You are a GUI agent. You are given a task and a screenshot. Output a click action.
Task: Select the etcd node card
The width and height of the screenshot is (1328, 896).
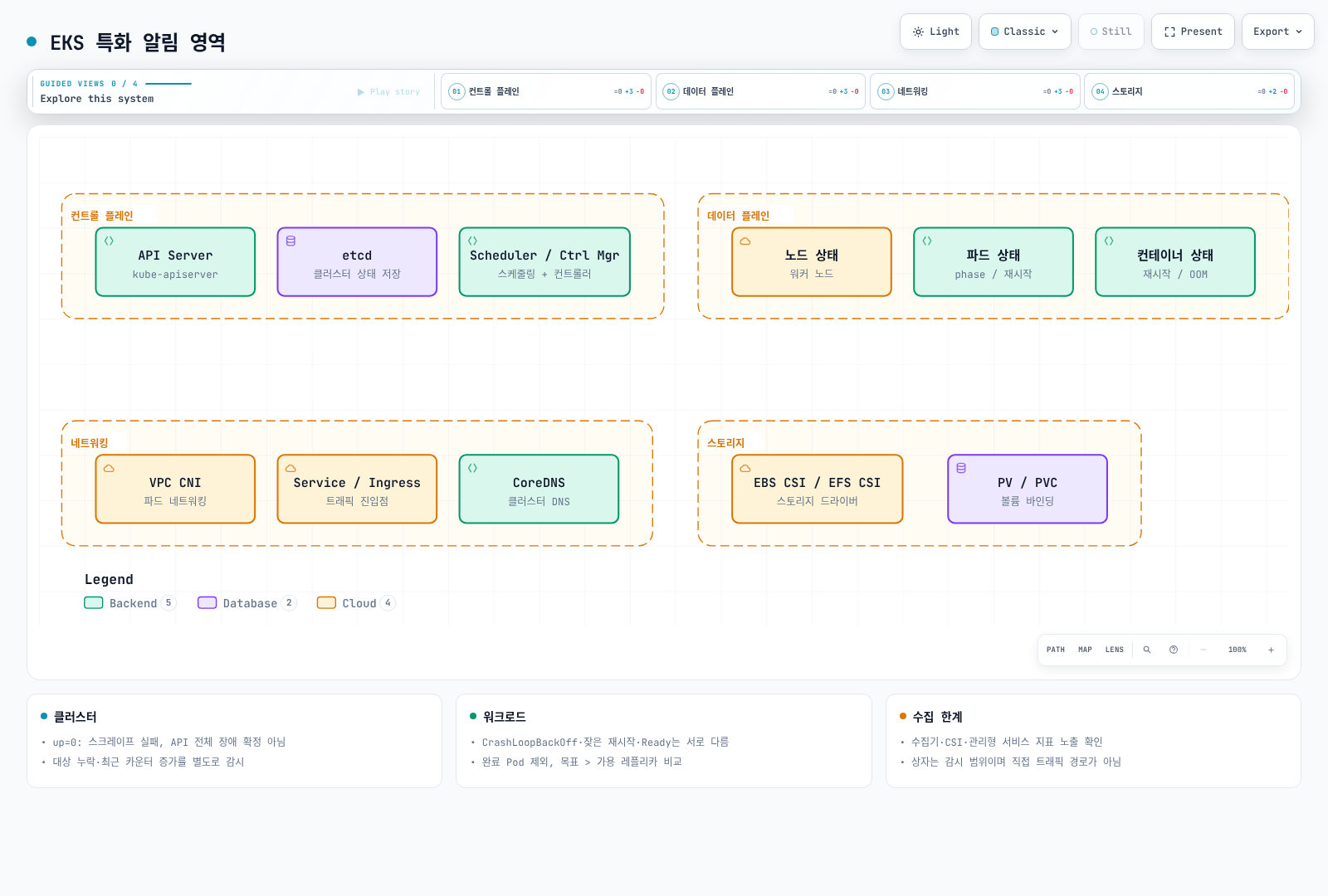[x=357, y=262]
